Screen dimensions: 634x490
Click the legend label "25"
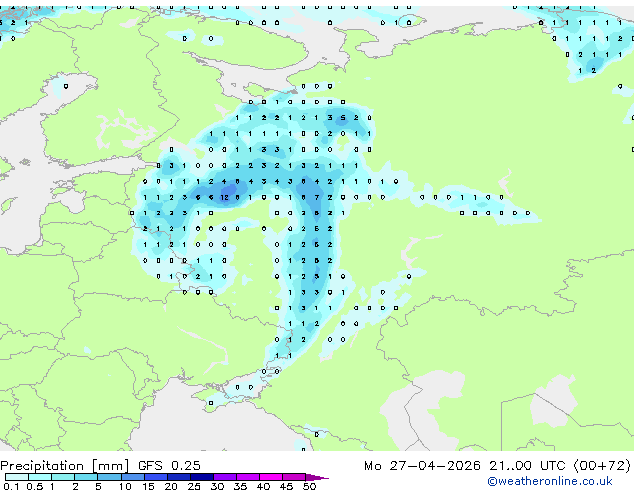coord(194,486)
